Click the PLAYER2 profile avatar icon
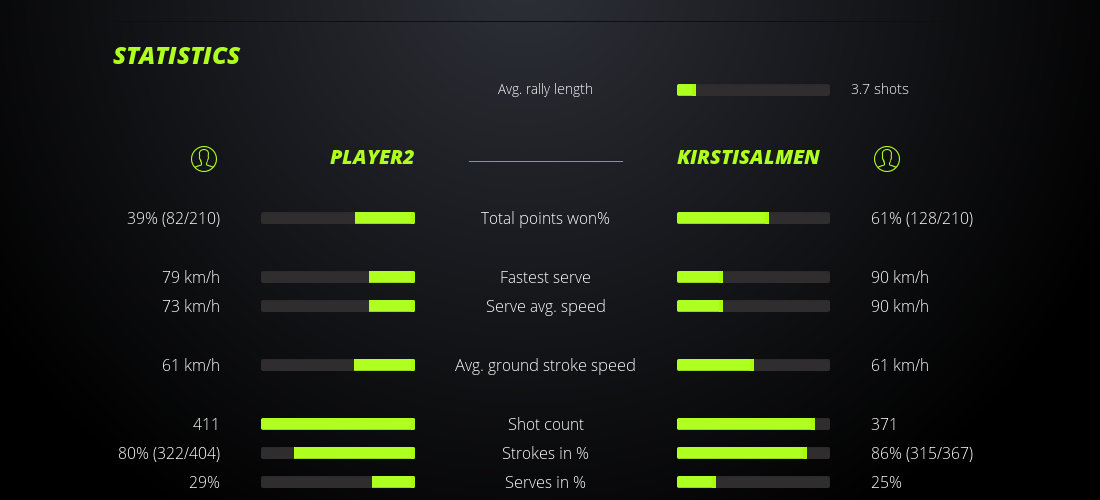This screenshot has height=500, width=1100. pyautogui.click(x=203, y=158)
